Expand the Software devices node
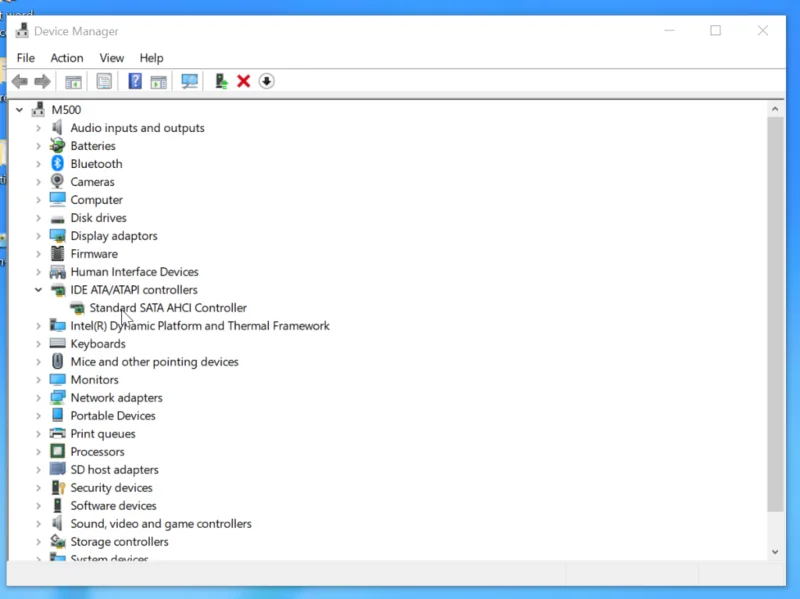800x599 pixels. point(38,506)
